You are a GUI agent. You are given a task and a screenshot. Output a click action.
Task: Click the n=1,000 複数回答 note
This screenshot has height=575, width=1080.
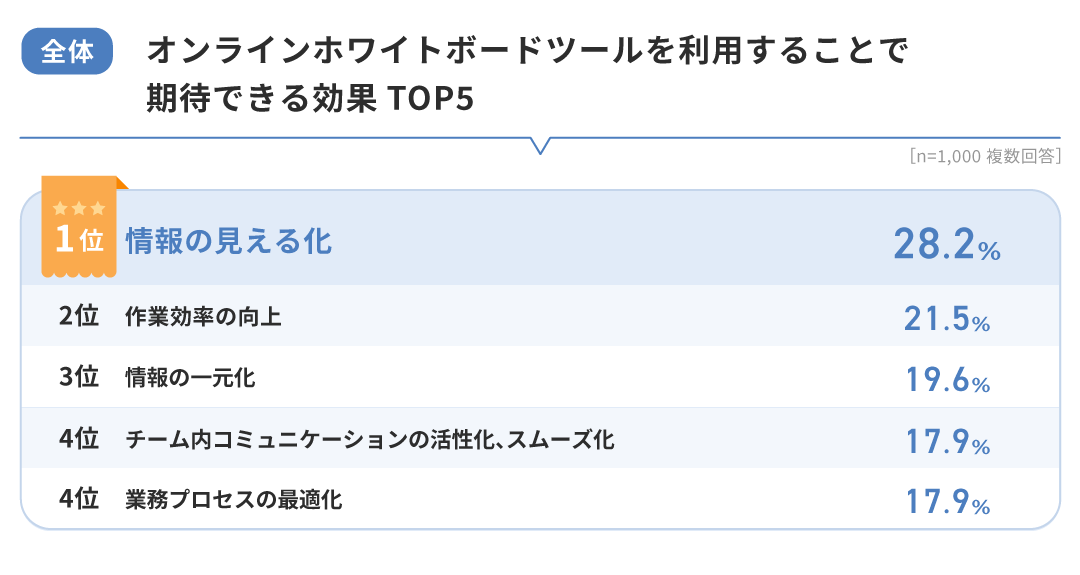pyautogui.click(x=985, y=157)
